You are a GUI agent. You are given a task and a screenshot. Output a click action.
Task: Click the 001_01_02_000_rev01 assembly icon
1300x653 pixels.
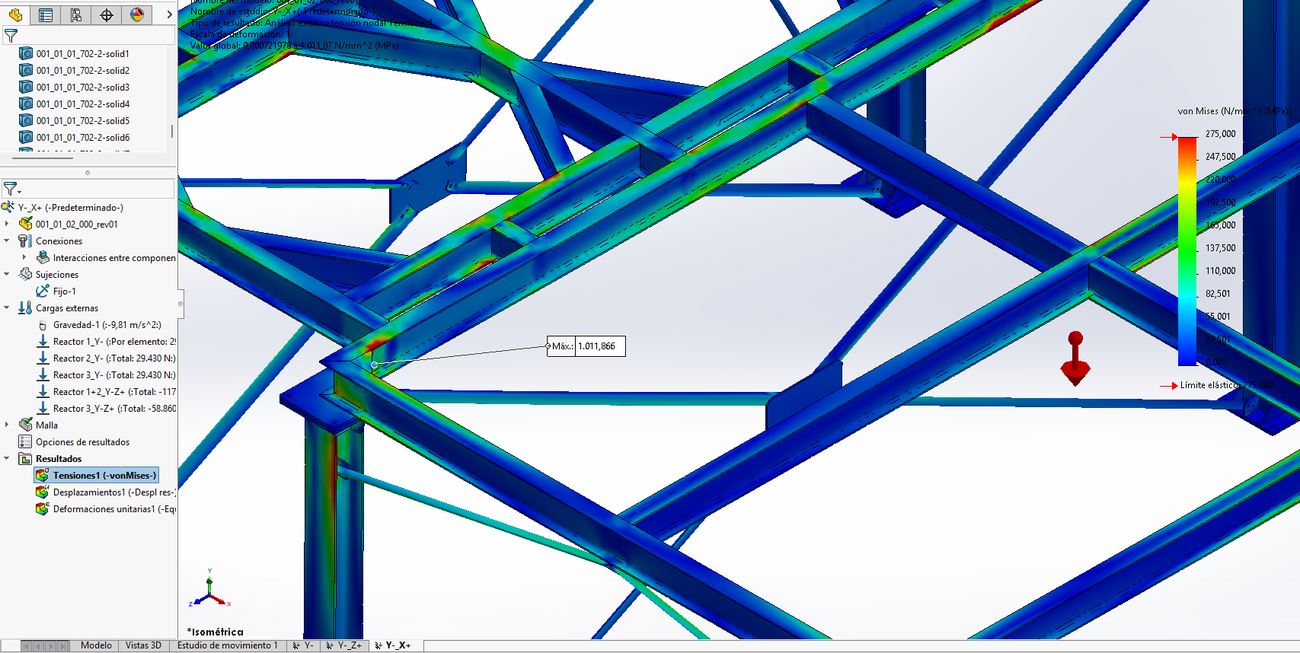(26, 224)
